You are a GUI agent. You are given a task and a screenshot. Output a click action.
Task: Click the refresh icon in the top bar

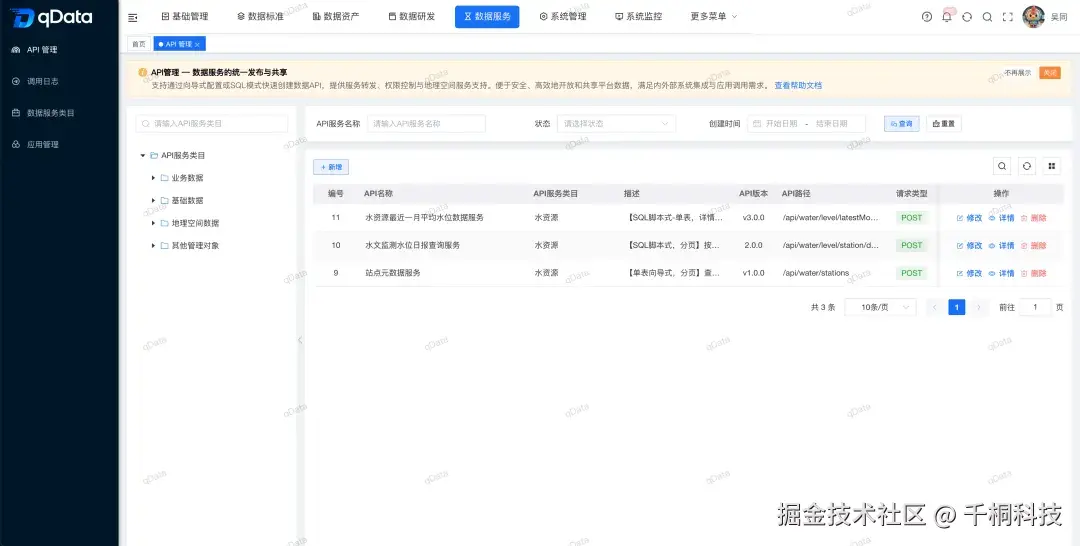point(967,17)
